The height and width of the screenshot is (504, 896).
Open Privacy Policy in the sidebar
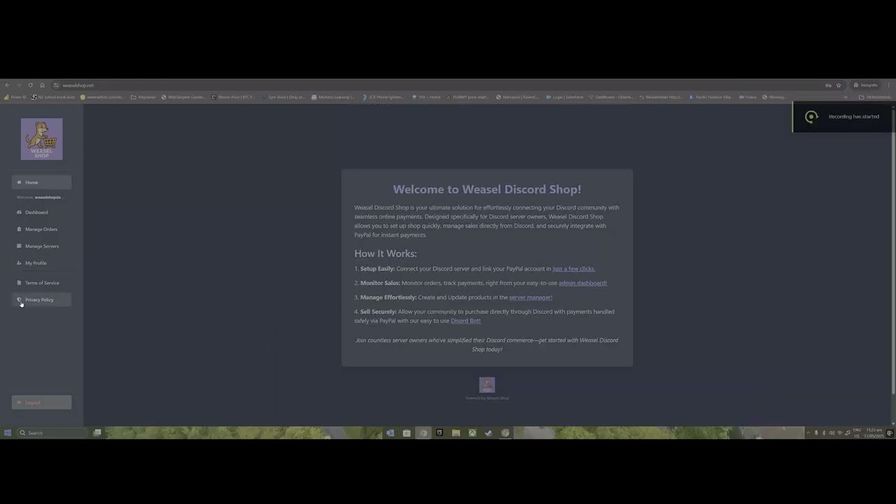pos(42,299)
